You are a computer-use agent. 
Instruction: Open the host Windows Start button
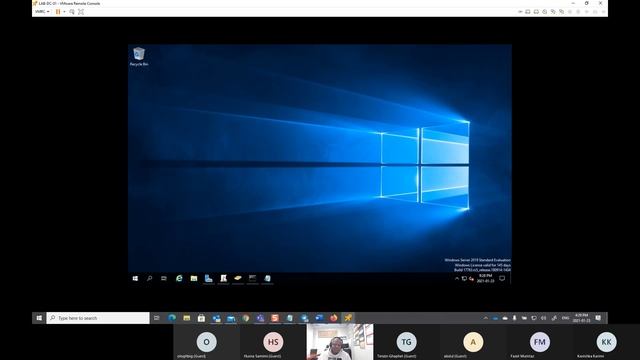coord(39,318)
